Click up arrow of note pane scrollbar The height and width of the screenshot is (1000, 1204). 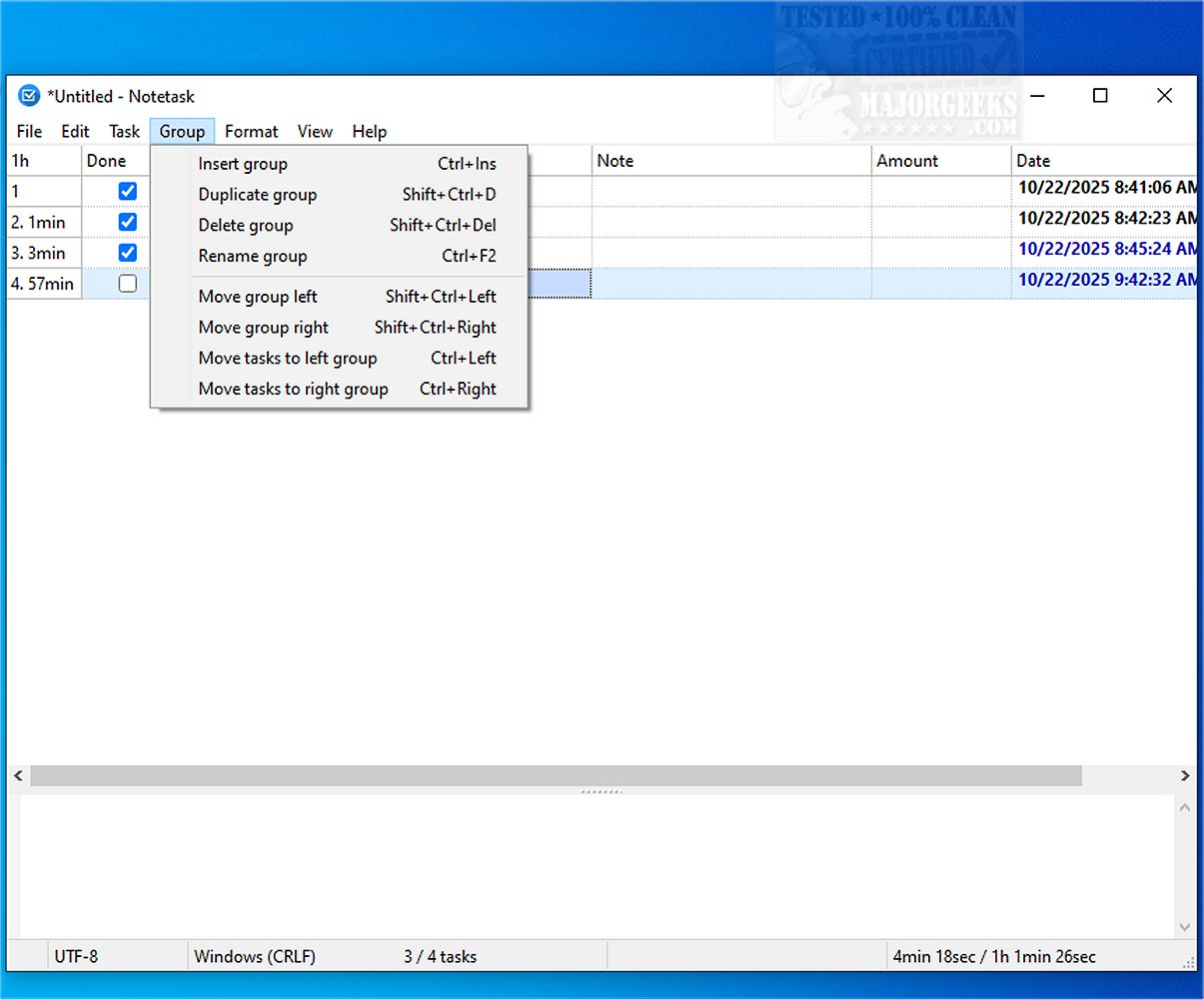coord(1185,807)
